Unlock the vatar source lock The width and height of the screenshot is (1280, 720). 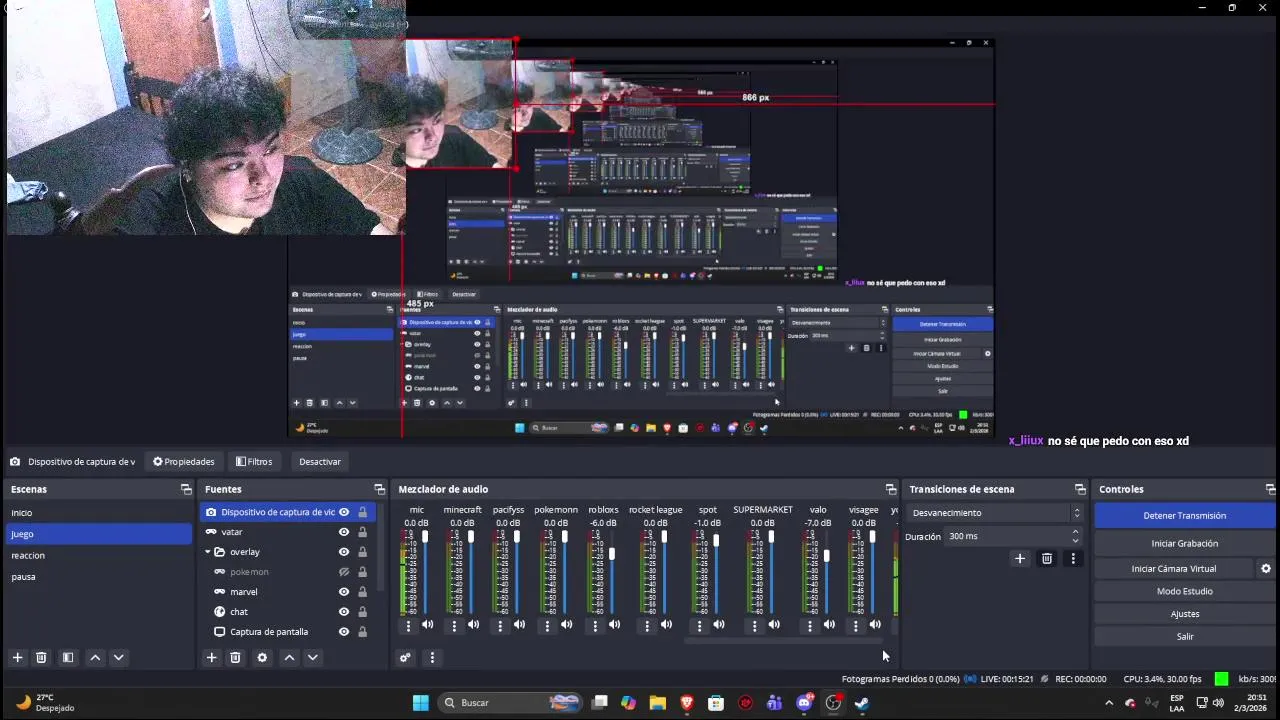click(362, 532)
